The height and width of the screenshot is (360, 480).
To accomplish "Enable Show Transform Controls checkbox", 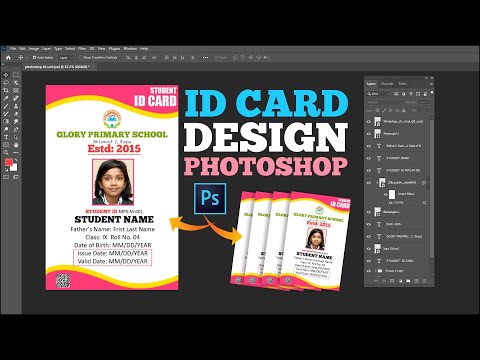I will [x=81, y=58].
